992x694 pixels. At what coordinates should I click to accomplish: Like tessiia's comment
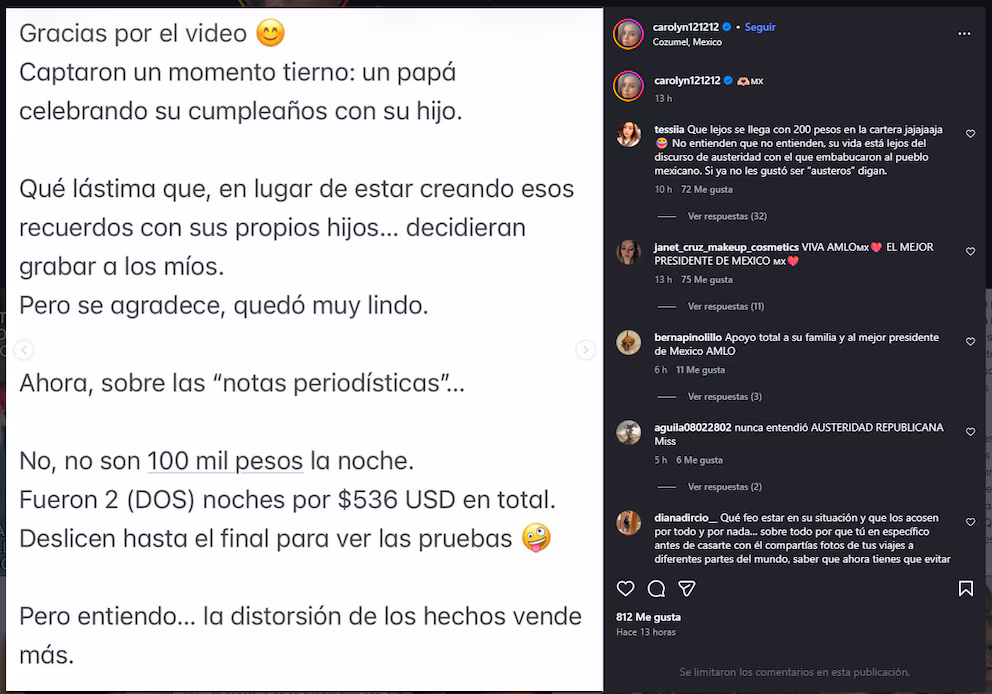pos(970,134)
